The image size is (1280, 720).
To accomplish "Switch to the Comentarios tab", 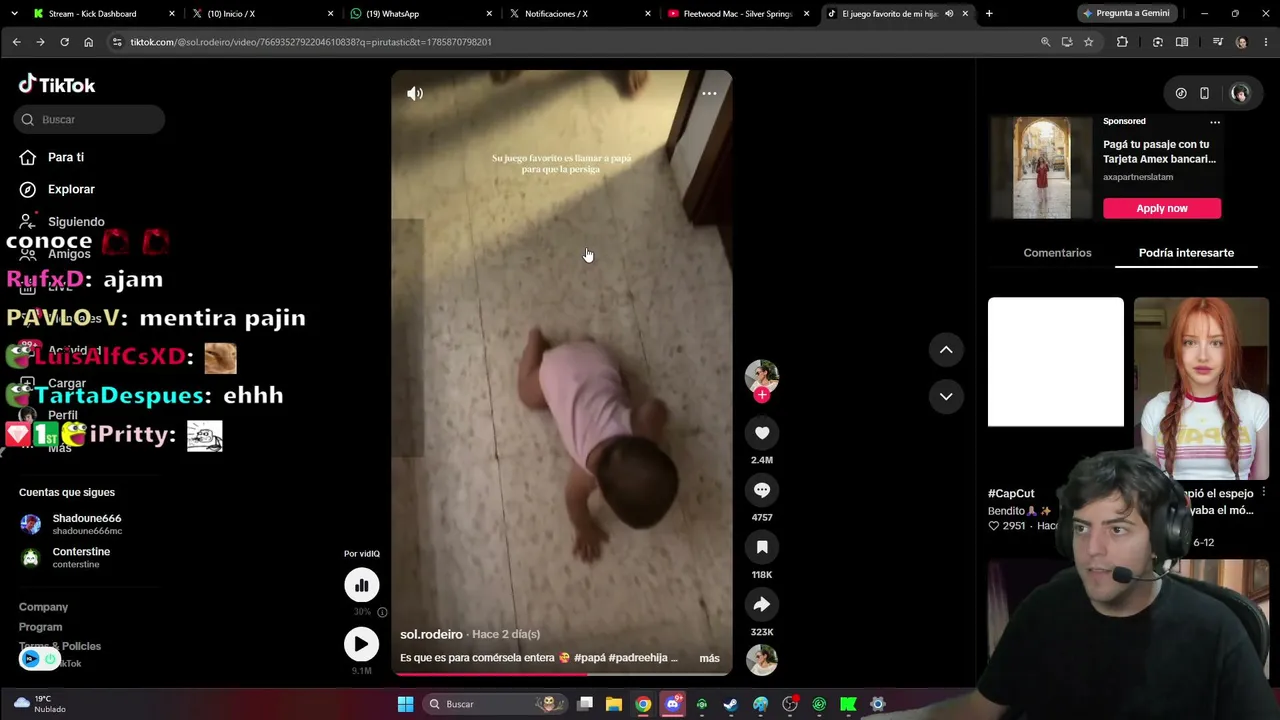I will 1057,253.
